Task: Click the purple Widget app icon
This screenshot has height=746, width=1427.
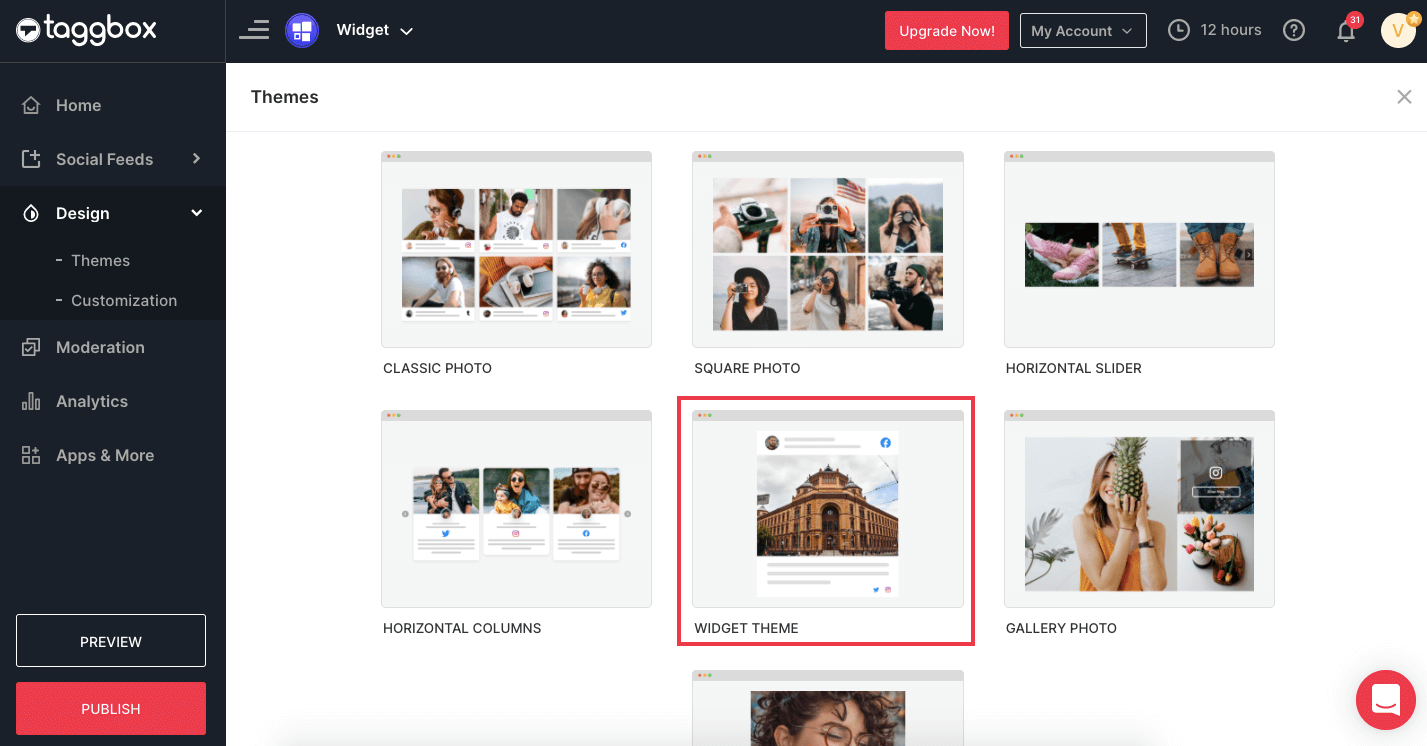Action: point(302,30)
